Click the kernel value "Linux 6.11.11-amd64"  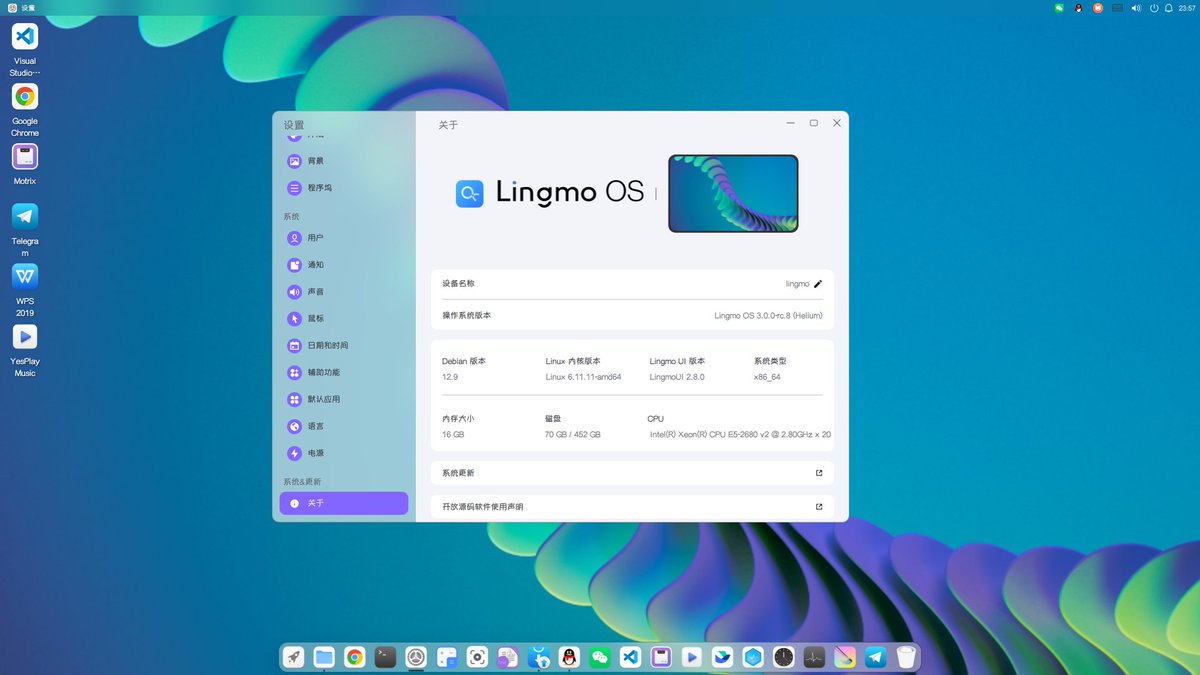pos(584,378)
